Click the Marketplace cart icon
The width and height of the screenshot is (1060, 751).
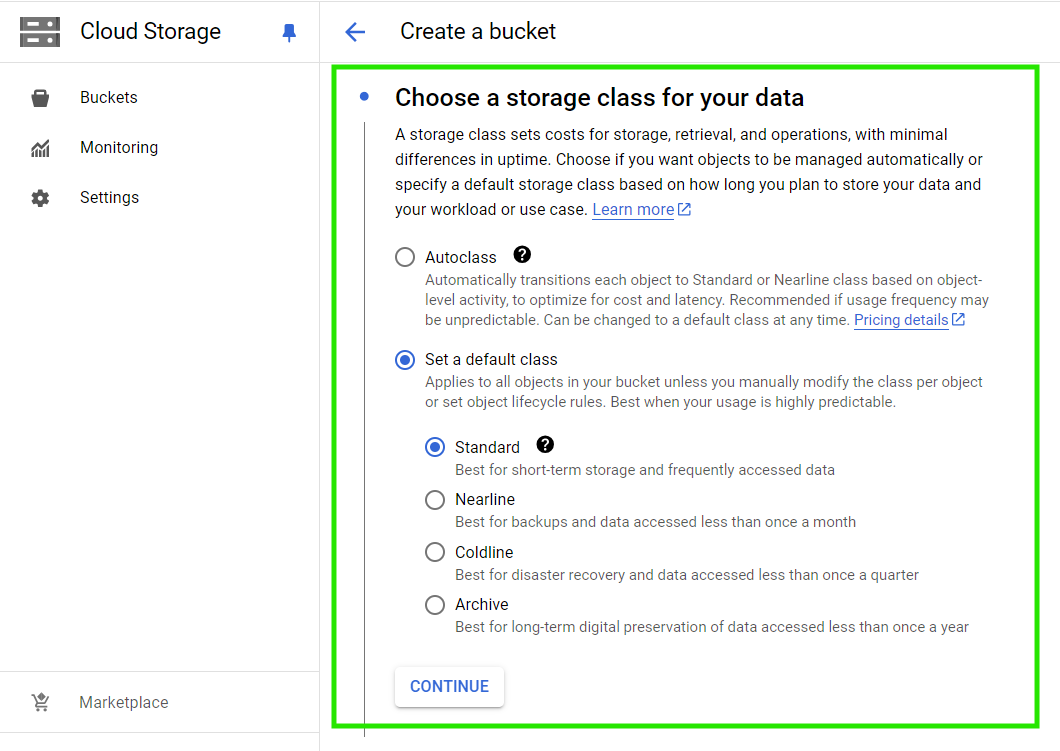[41, 702]
